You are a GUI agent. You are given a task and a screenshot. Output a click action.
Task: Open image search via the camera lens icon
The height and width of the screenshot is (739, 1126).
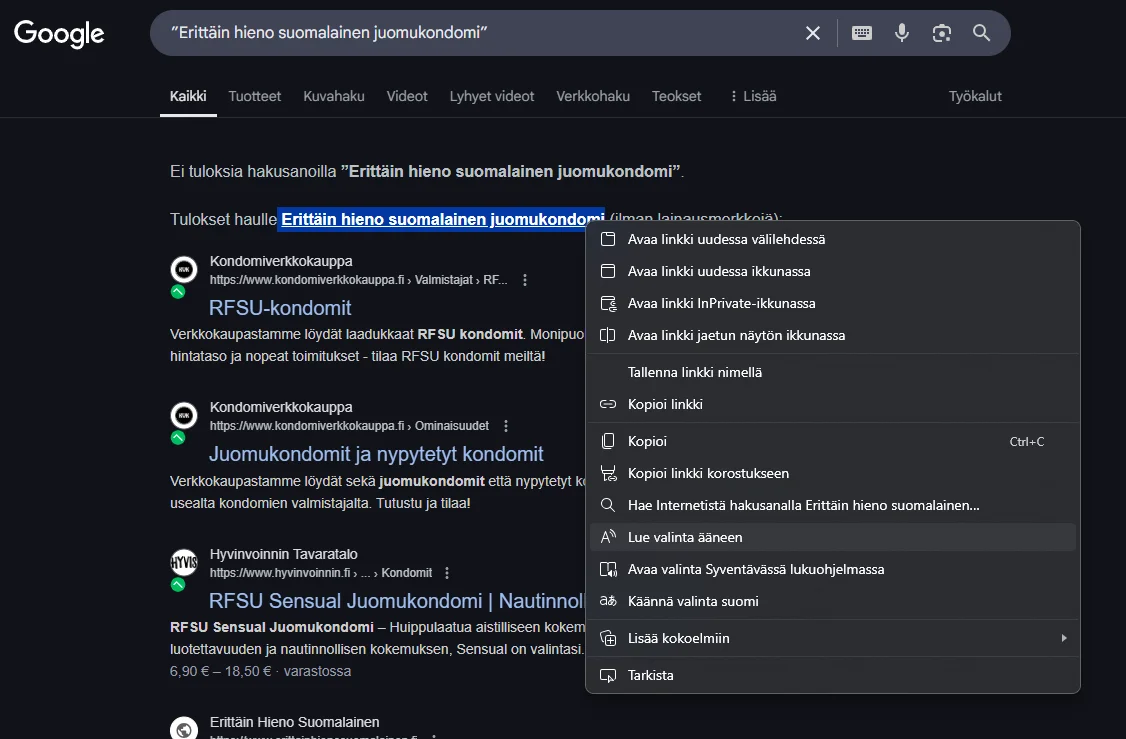tap(941, 33)
